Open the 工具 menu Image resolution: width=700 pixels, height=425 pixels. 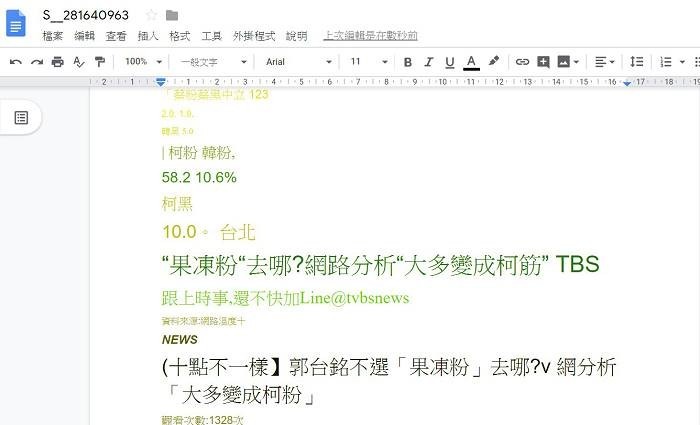tap(211, 36)
